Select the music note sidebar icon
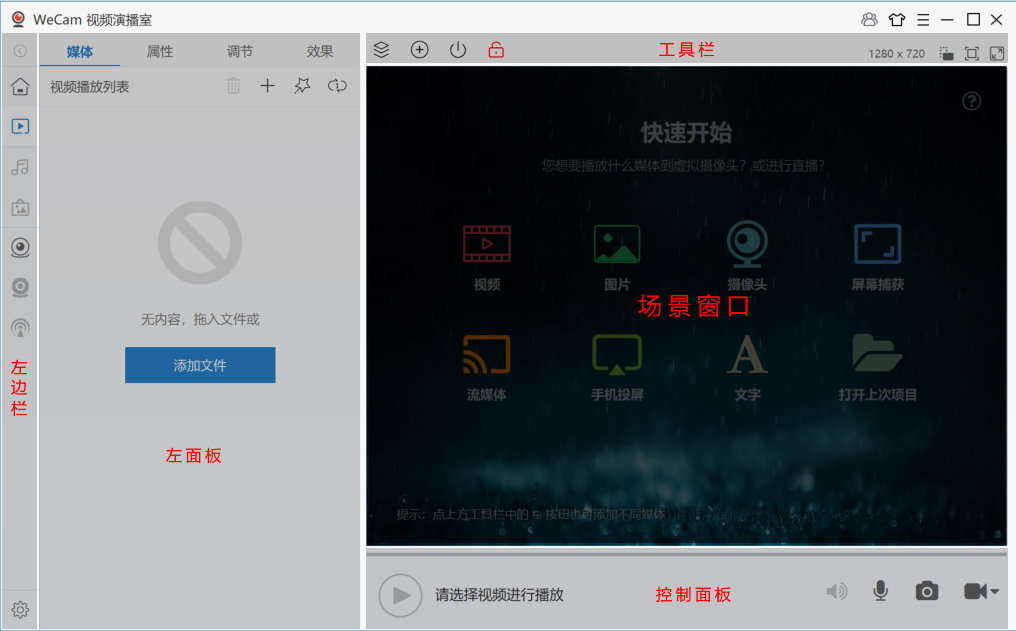Image resolution: width=1016 pixels, height=631 pixels. point(20,167)
